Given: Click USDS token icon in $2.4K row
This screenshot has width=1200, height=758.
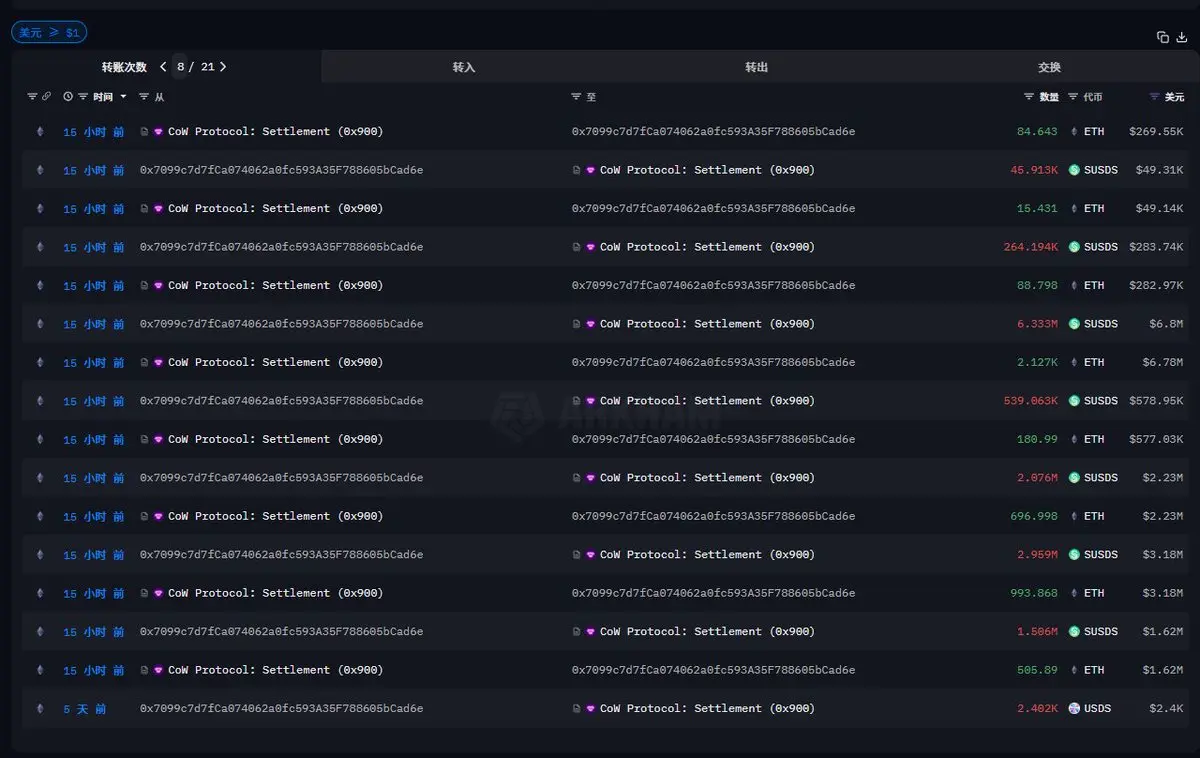Looking at the screenshot, I should 1074,709.
